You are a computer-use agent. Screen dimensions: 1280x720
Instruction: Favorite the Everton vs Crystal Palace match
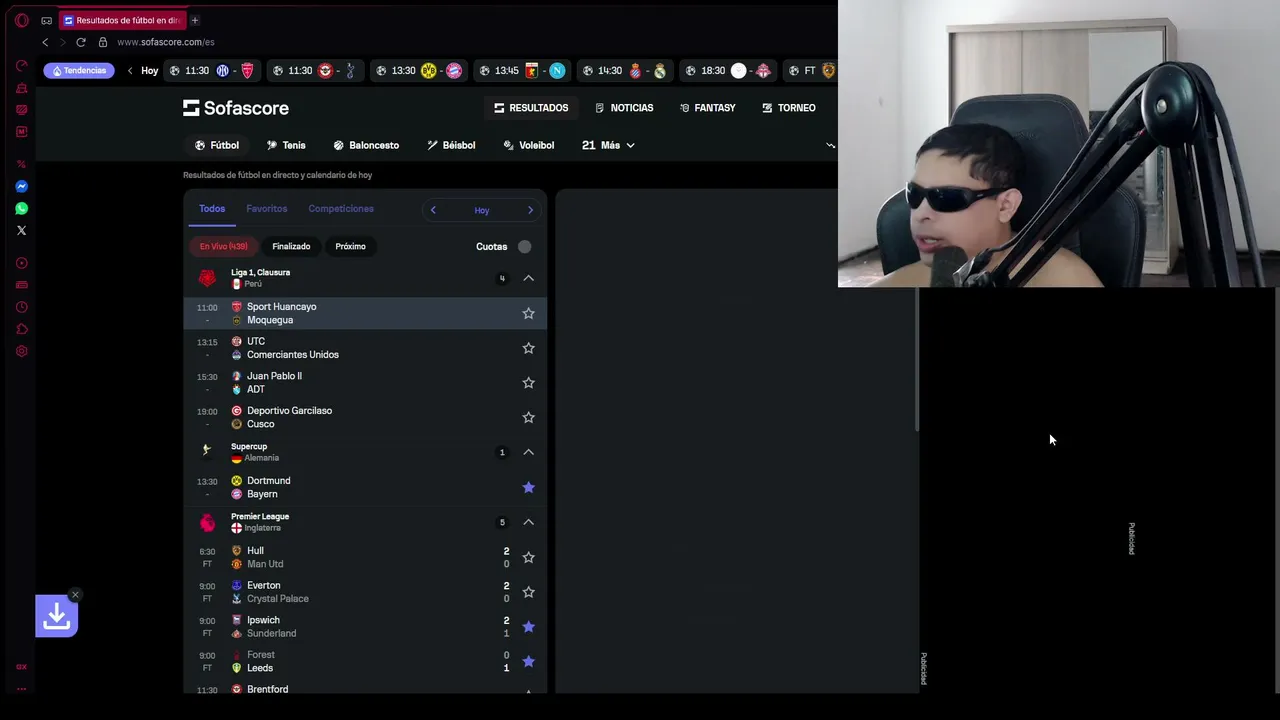[x=528, y=592]
